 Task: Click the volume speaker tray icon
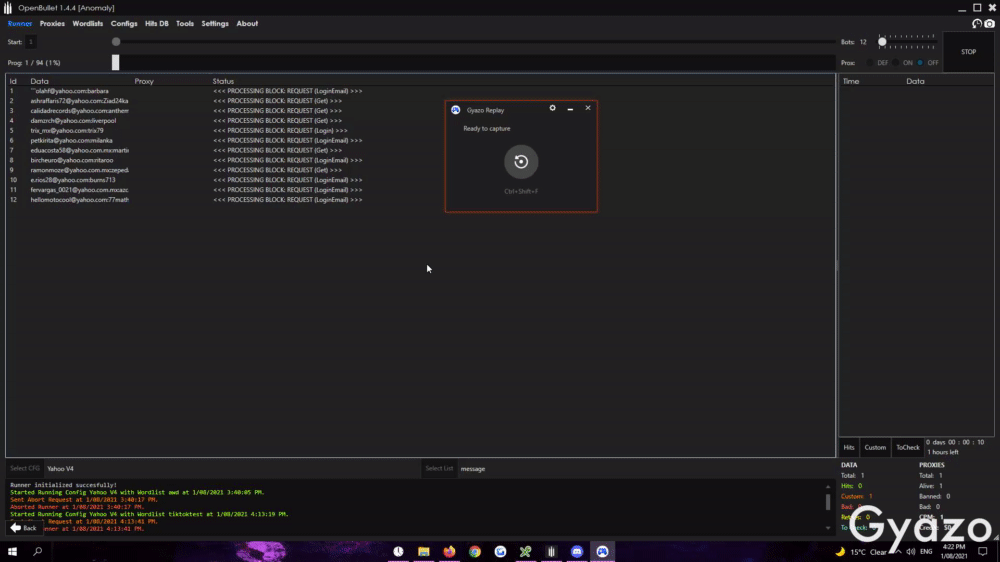(911, 552)
